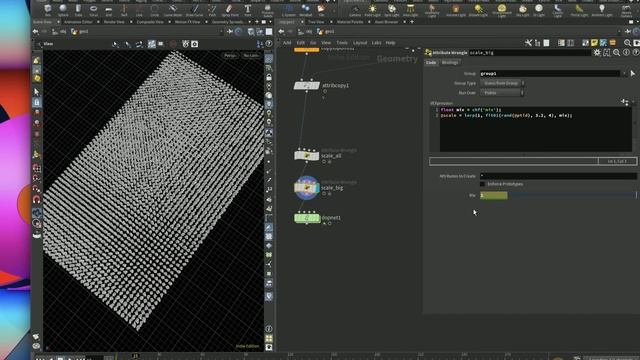Open the Add menu in network editor
Screen dimensions: 640x360
pos(287,43)
